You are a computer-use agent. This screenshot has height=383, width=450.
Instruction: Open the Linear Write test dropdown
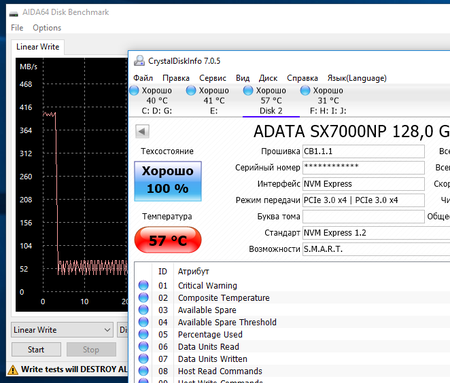click(62, 330)
